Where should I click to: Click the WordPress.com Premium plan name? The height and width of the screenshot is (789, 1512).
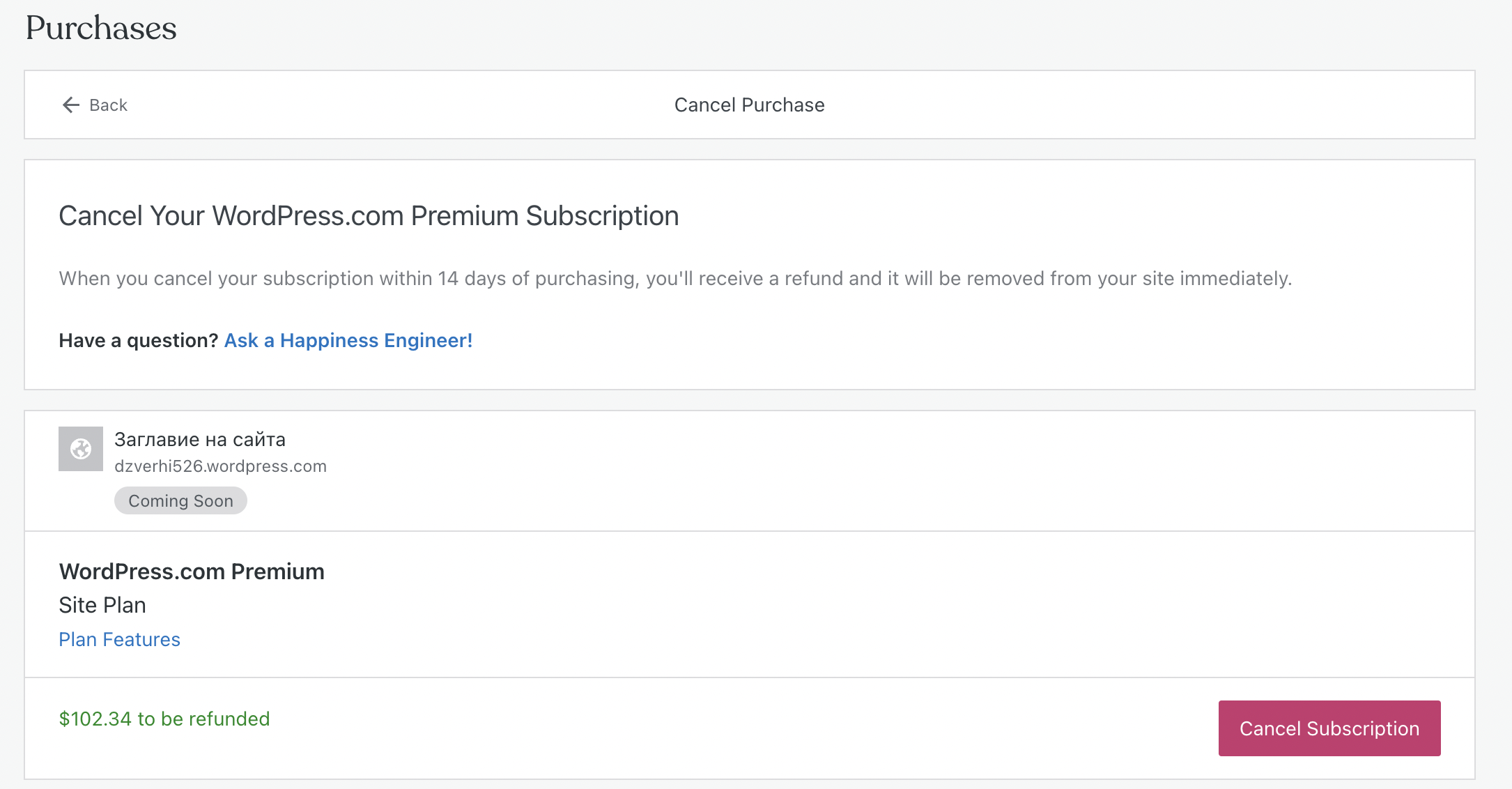pyautogui.click(x=192, y=572)
